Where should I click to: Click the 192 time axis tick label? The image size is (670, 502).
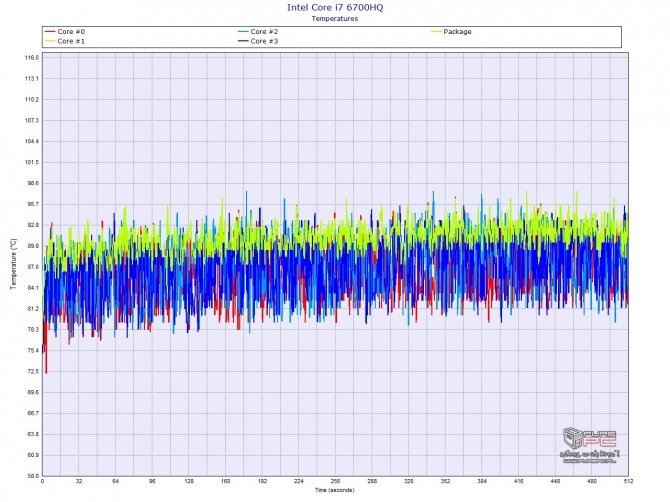coord(262,481)
